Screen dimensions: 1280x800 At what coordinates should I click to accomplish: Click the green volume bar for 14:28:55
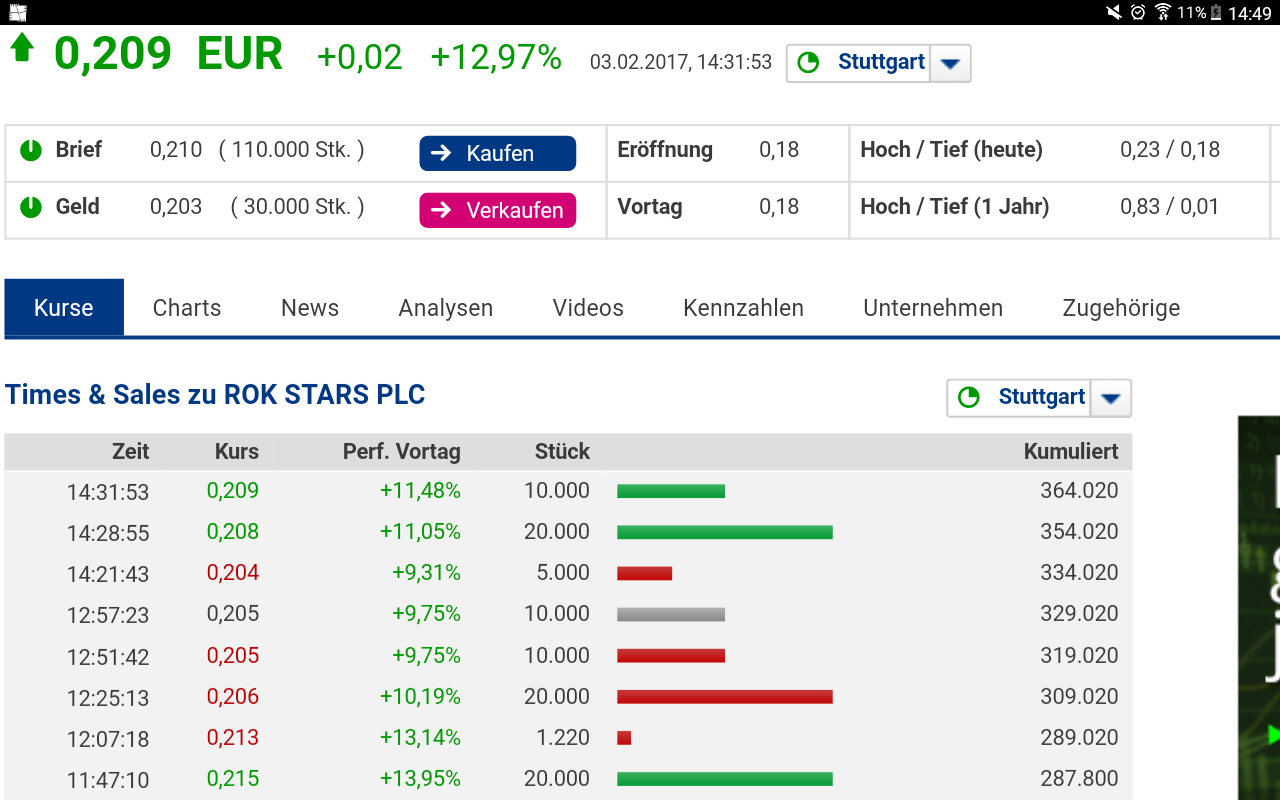pyautogui.click(x=725, y=532)
